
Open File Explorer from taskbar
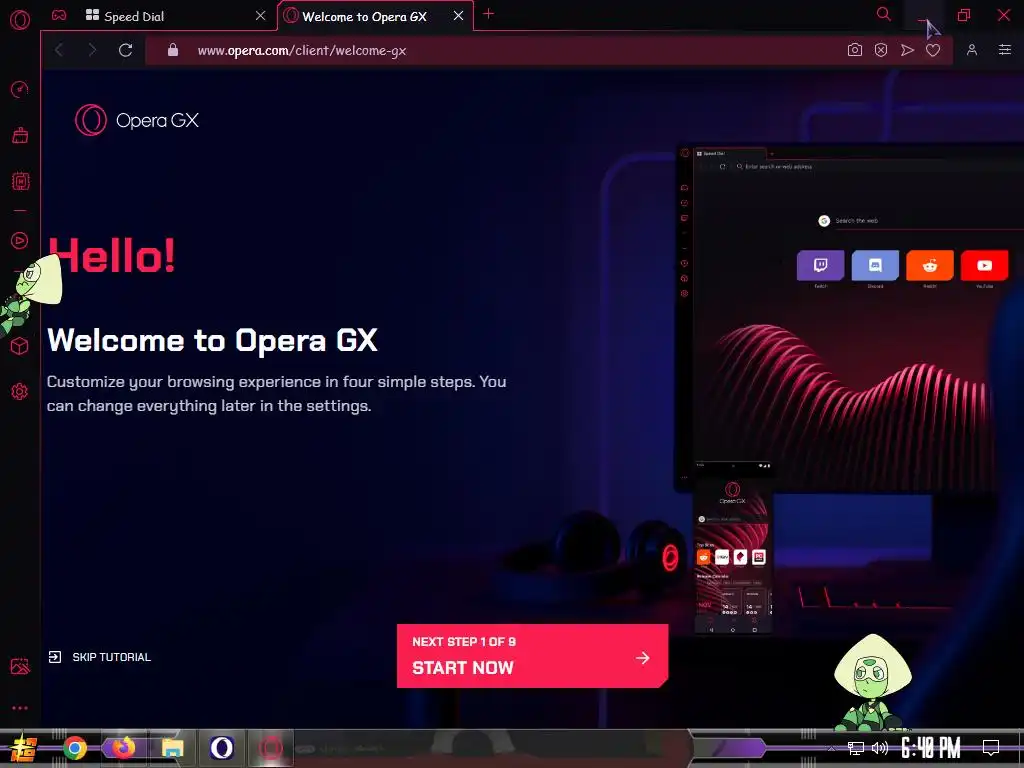click(x=172, y=748)
